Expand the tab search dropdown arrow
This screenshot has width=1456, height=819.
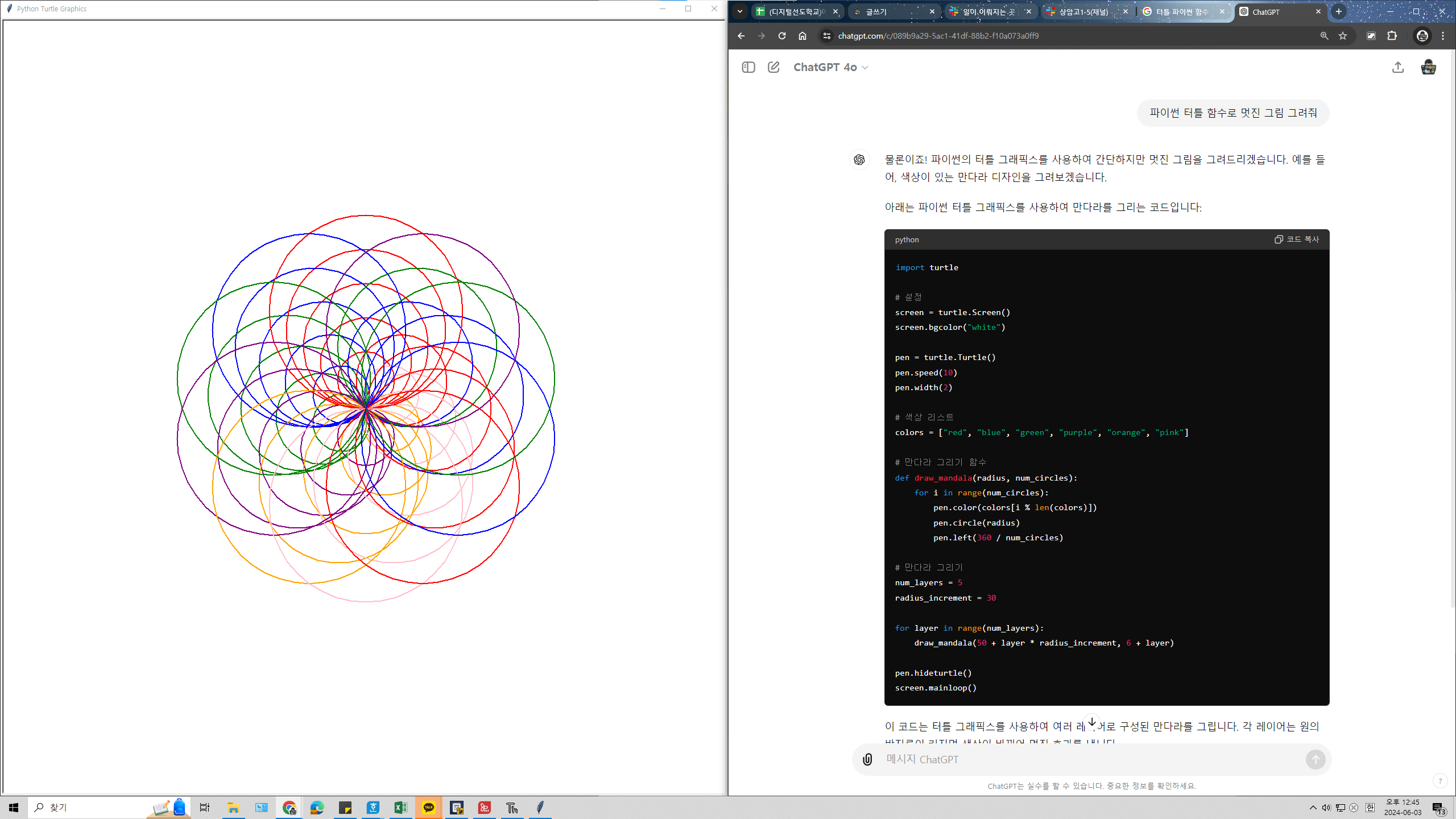click(x=740, y=11)
